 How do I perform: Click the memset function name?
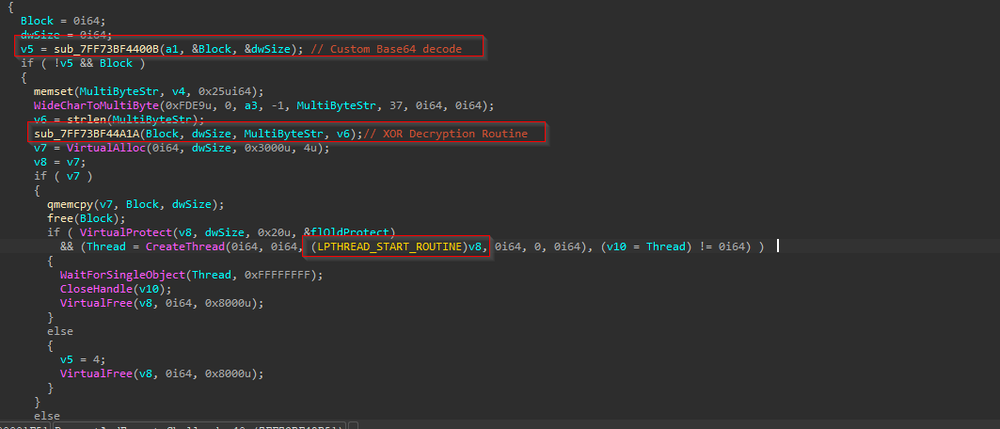click(x=54, y=91)
